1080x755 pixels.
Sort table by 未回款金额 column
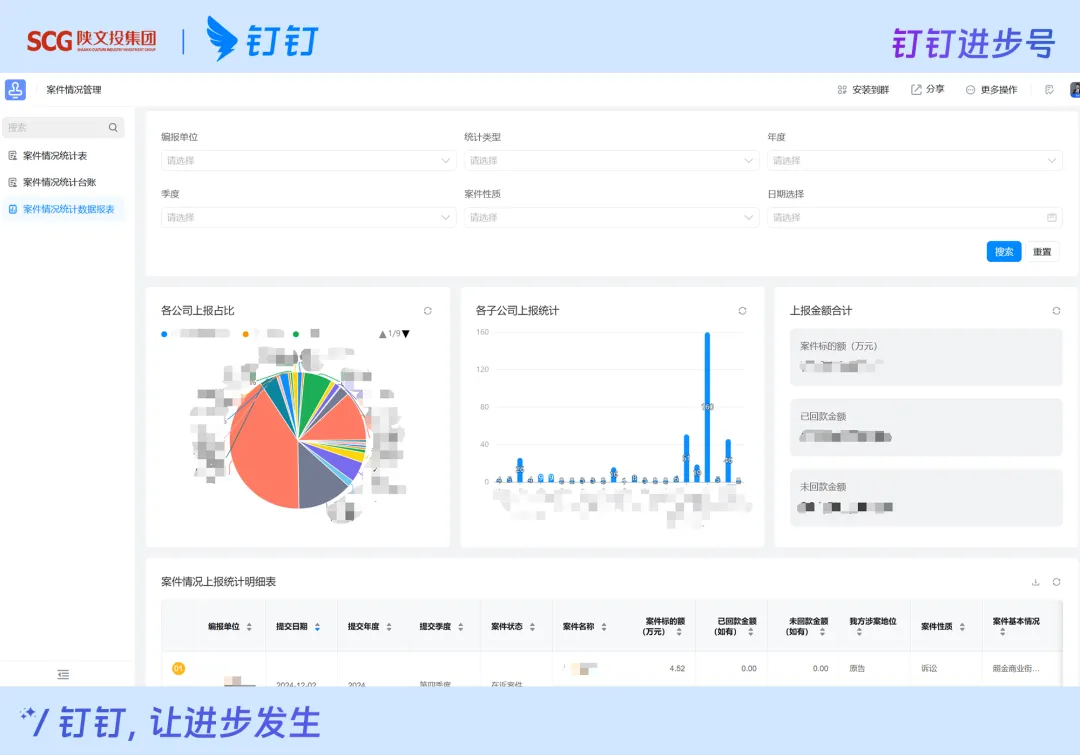click(x=822, y=632)
